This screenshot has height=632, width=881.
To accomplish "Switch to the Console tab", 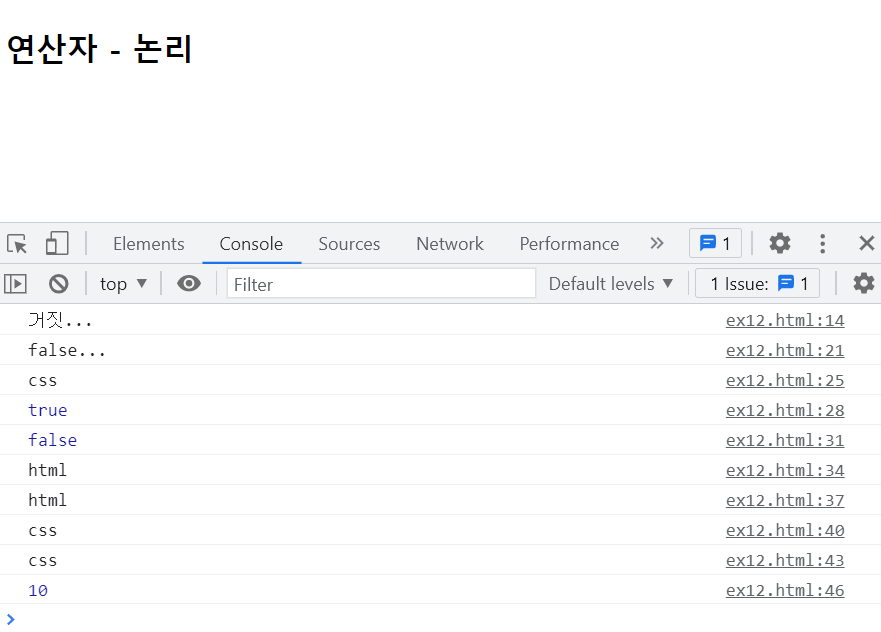I will (251, 244).
